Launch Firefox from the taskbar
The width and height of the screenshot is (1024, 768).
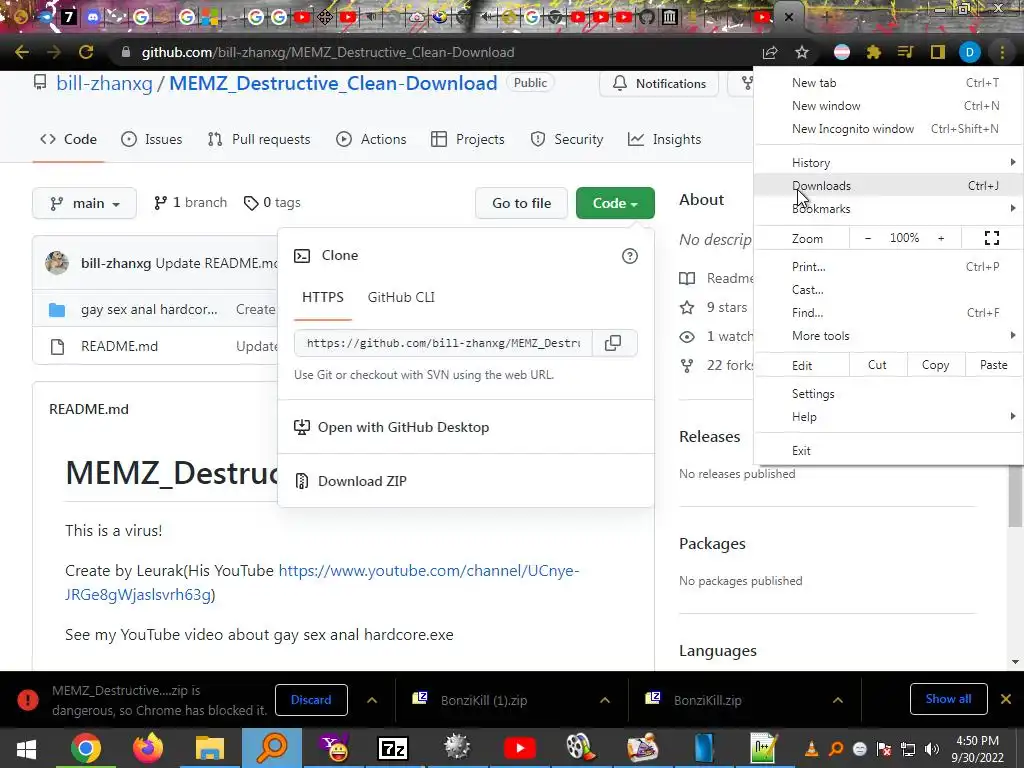[148, 748]
